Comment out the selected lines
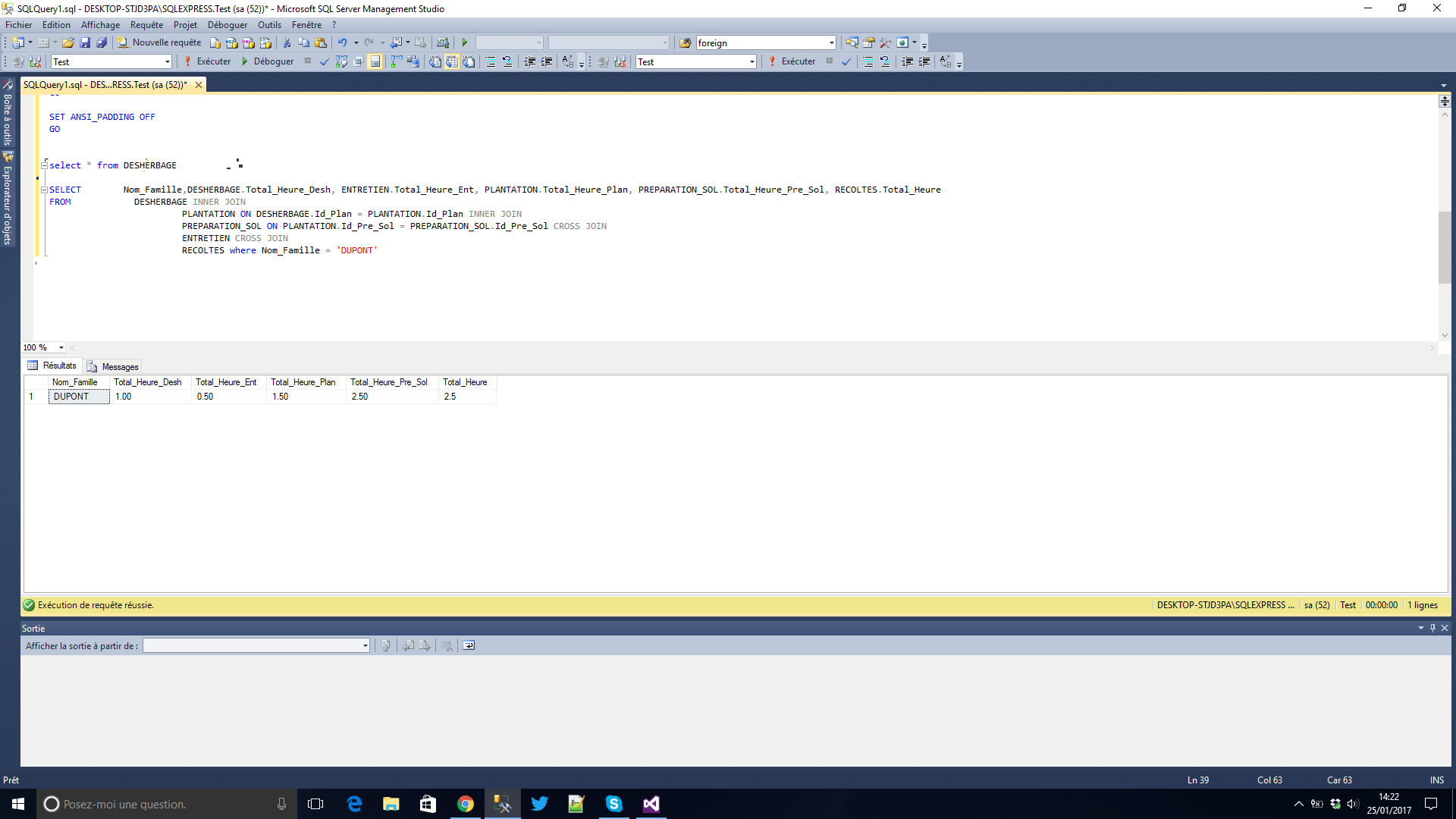 coord(491,62)
